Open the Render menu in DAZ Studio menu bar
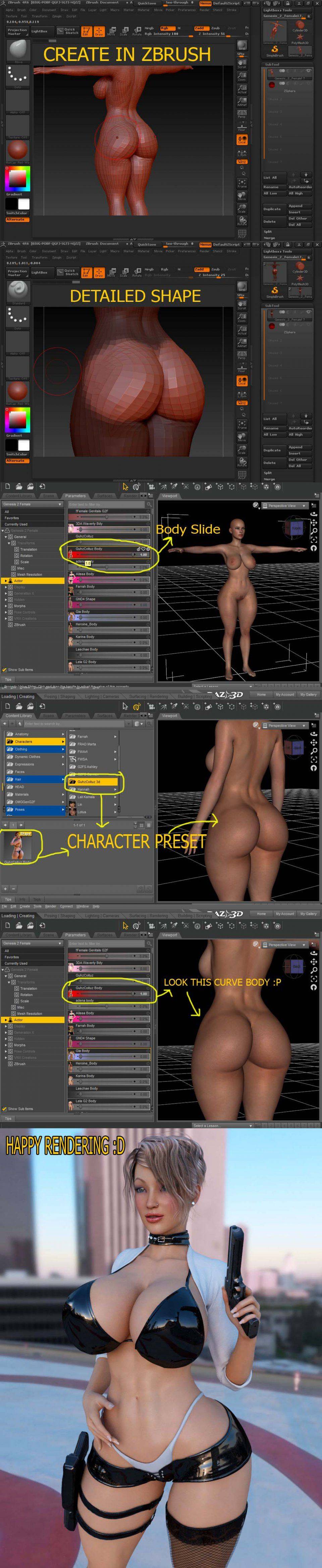 pos(51,906)
